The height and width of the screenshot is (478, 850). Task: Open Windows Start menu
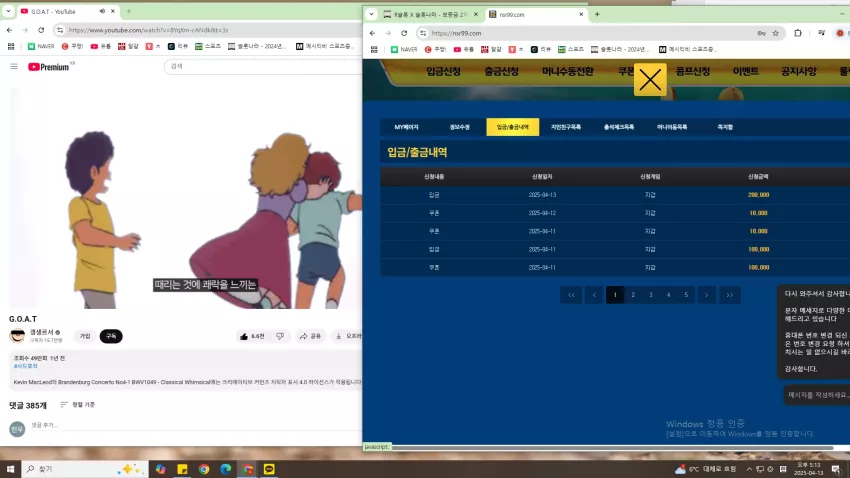coord(10,469)
